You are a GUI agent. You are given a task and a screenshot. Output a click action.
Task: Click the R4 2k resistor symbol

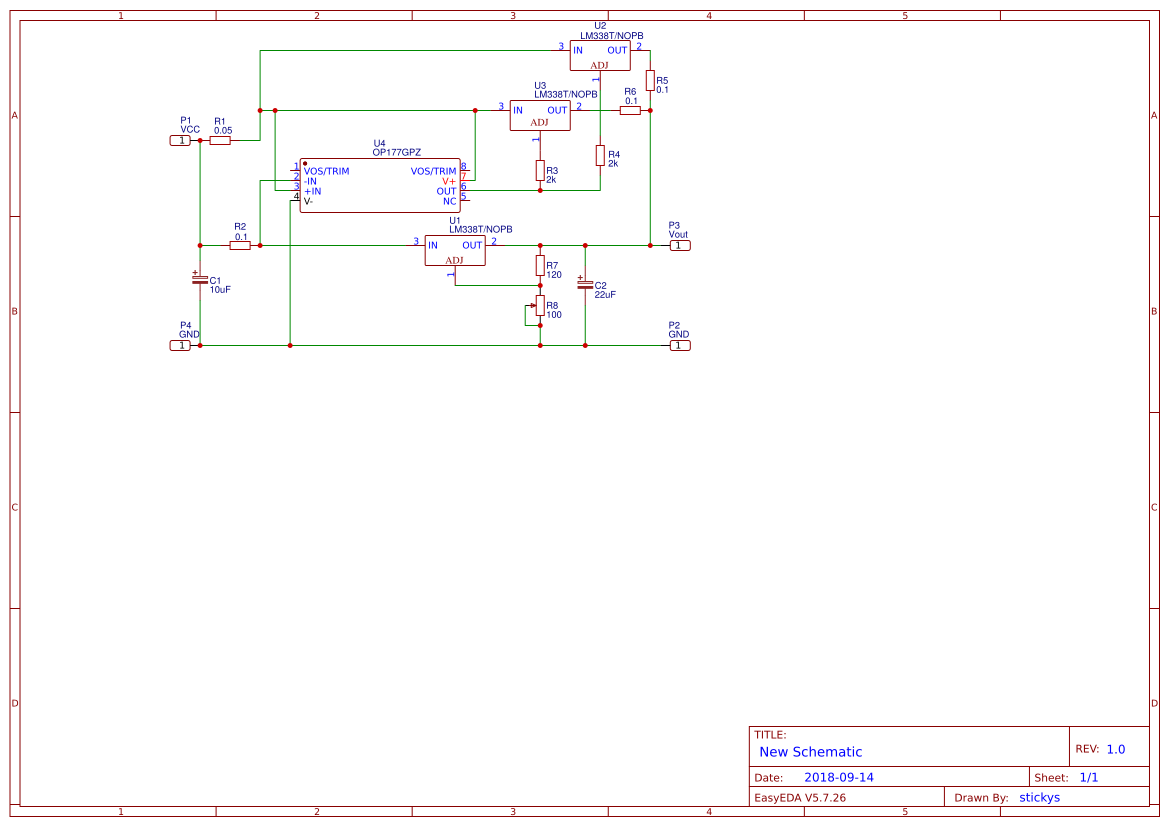(600, 155)
